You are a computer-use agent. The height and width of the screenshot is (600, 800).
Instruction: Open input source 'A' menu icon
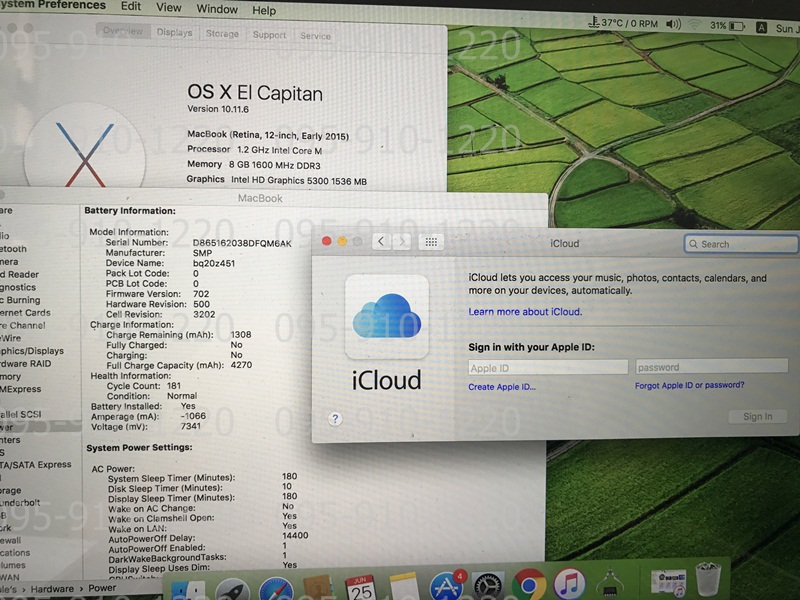tap(761, 28)
